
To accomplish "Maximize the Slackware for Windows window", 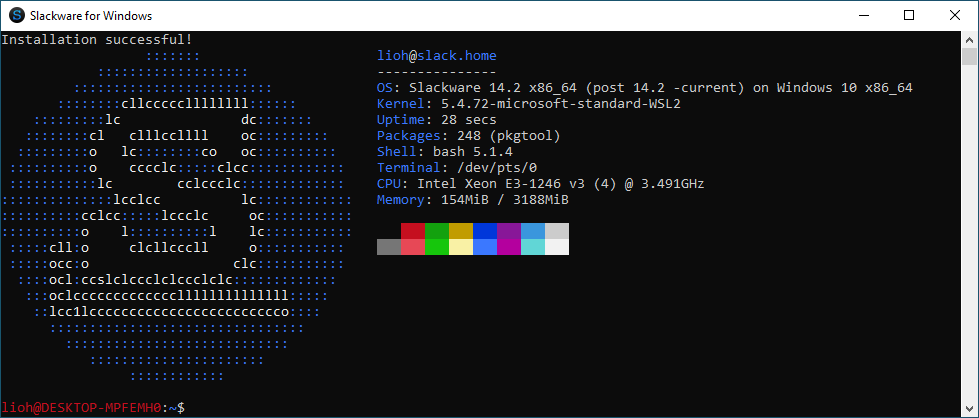I will point(909,16).
